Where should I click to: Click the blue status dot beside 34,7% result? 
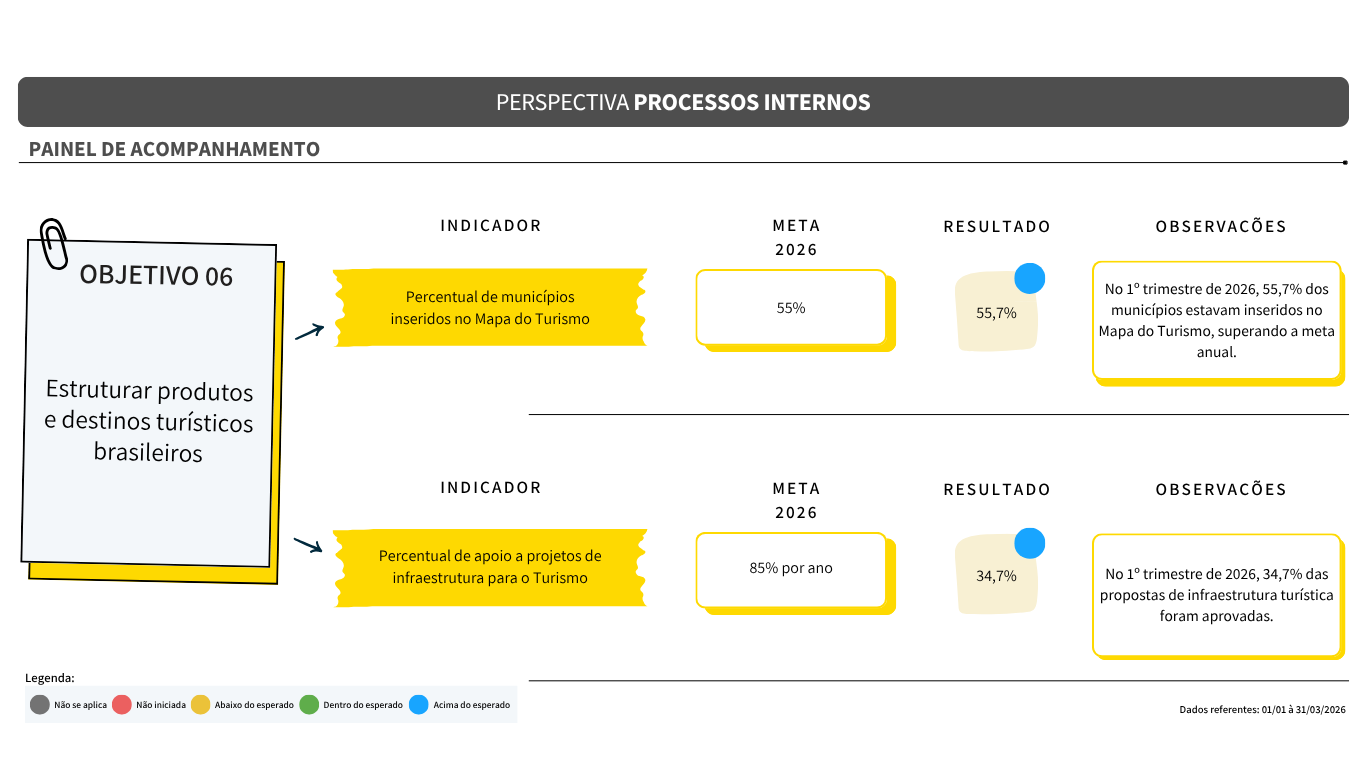coord(1029,543)
